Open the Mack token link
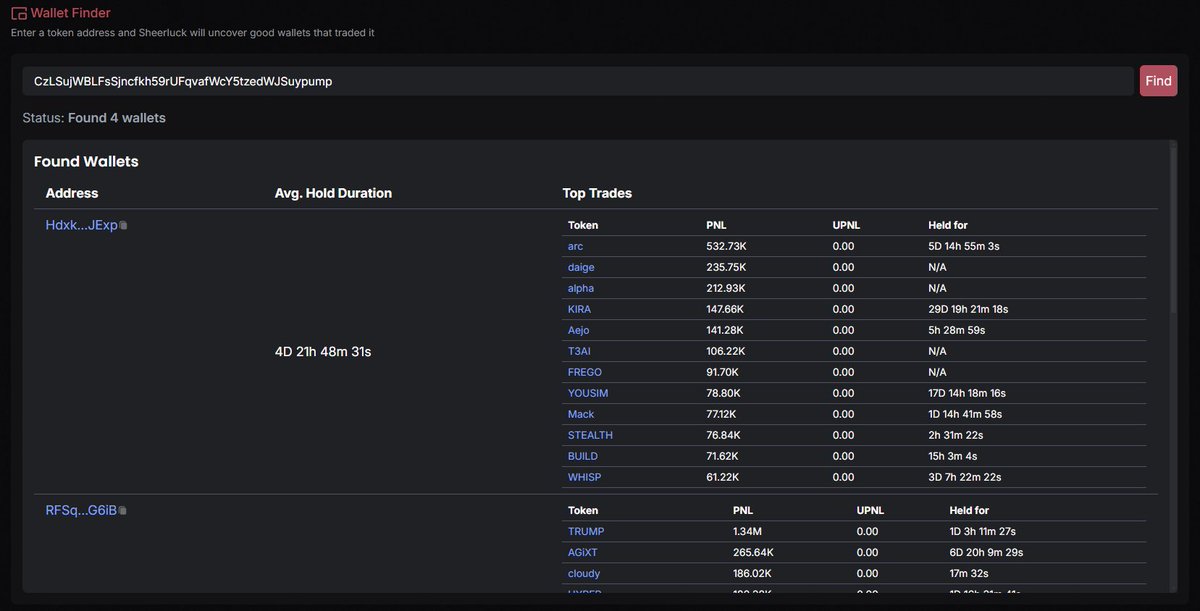This screenshot has width=1200, height=611. (x=581, y=414)
